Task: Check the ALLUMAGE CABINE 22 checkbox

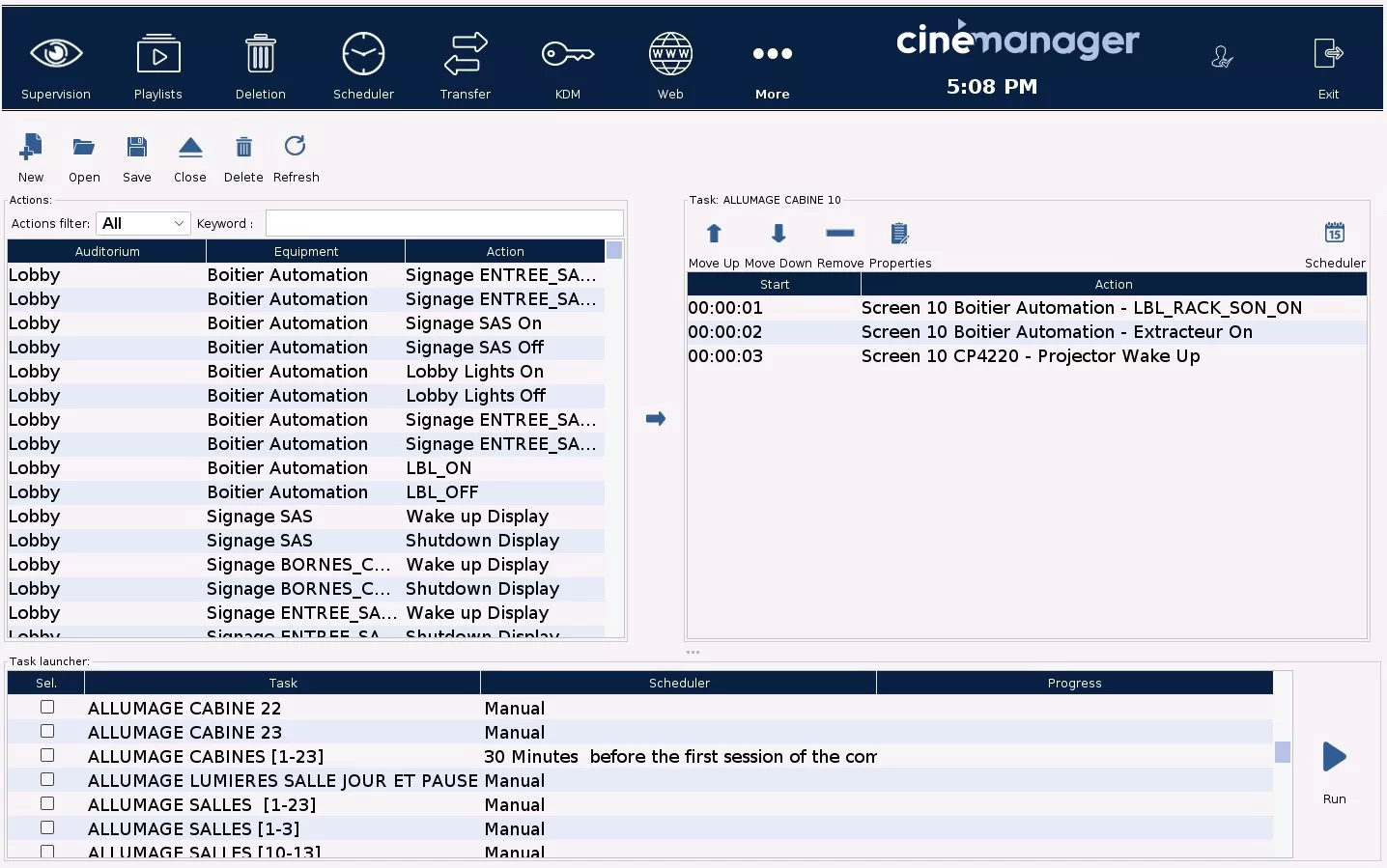Action: pyautogui.click(x=47, y=708)
